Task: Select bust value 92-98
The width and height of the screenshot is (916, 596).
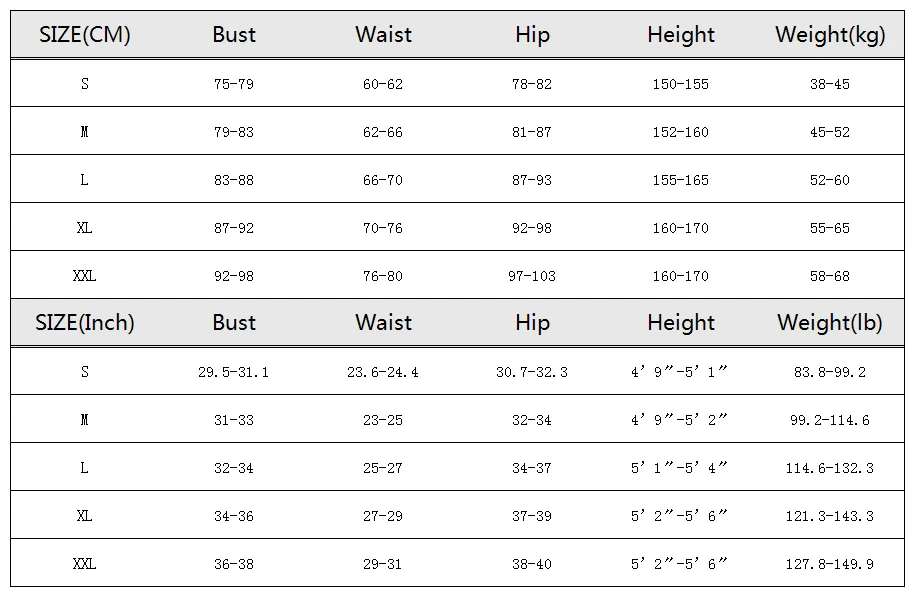Action: (x=234, y=276)
